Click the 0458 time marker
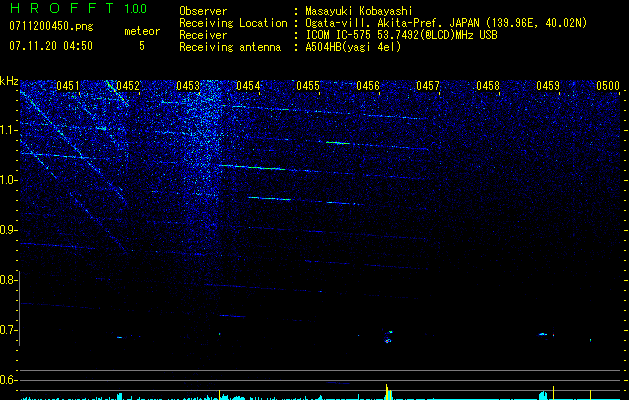 488,86
